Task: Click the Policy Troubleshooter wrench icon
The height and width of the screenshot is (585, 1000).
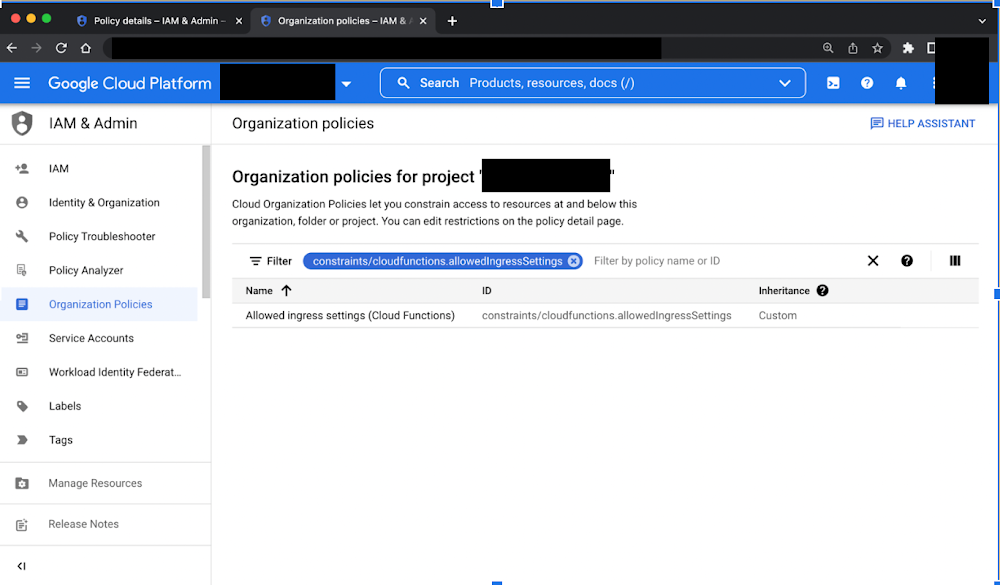Action: click(x=22, y=236)
